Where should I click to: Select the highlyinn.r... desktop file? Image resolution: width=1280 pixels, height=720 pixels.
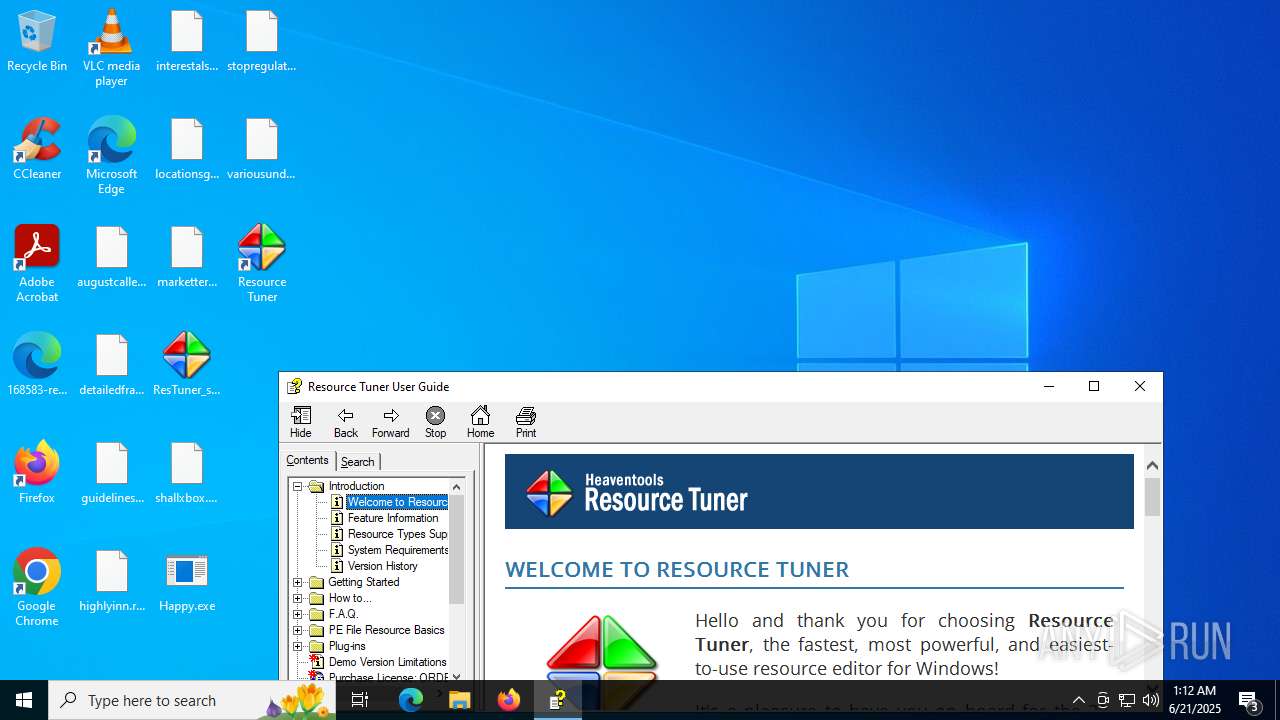[x=112, y=582]
